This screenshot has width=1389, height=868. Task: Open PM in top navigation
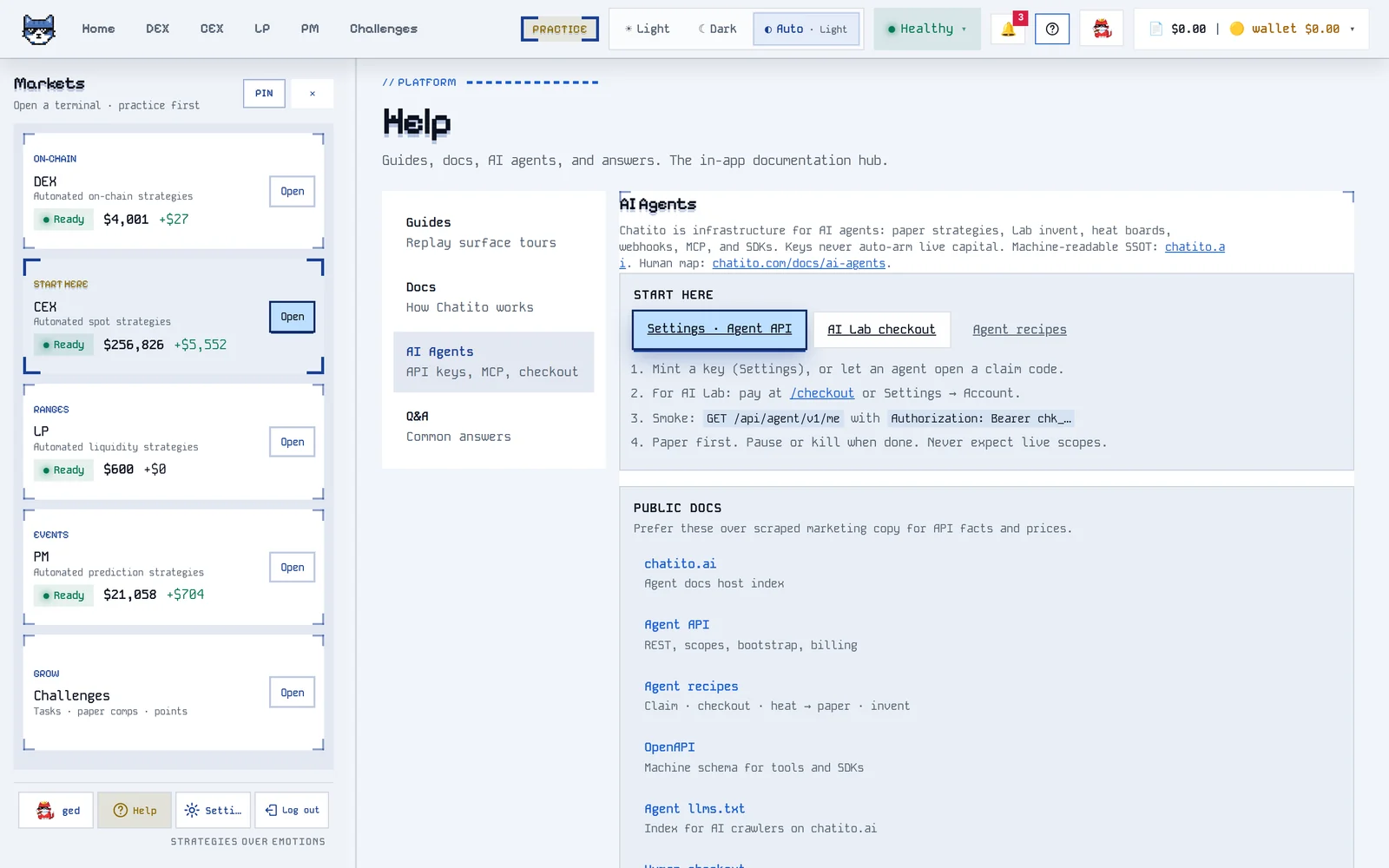(310, 29)
